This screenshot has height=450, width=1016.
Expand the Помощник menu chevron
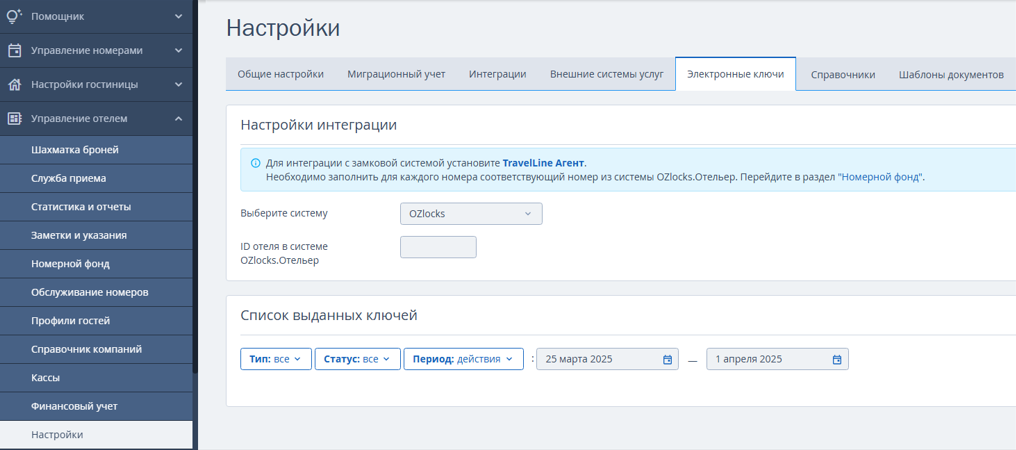tap(179, 16)
